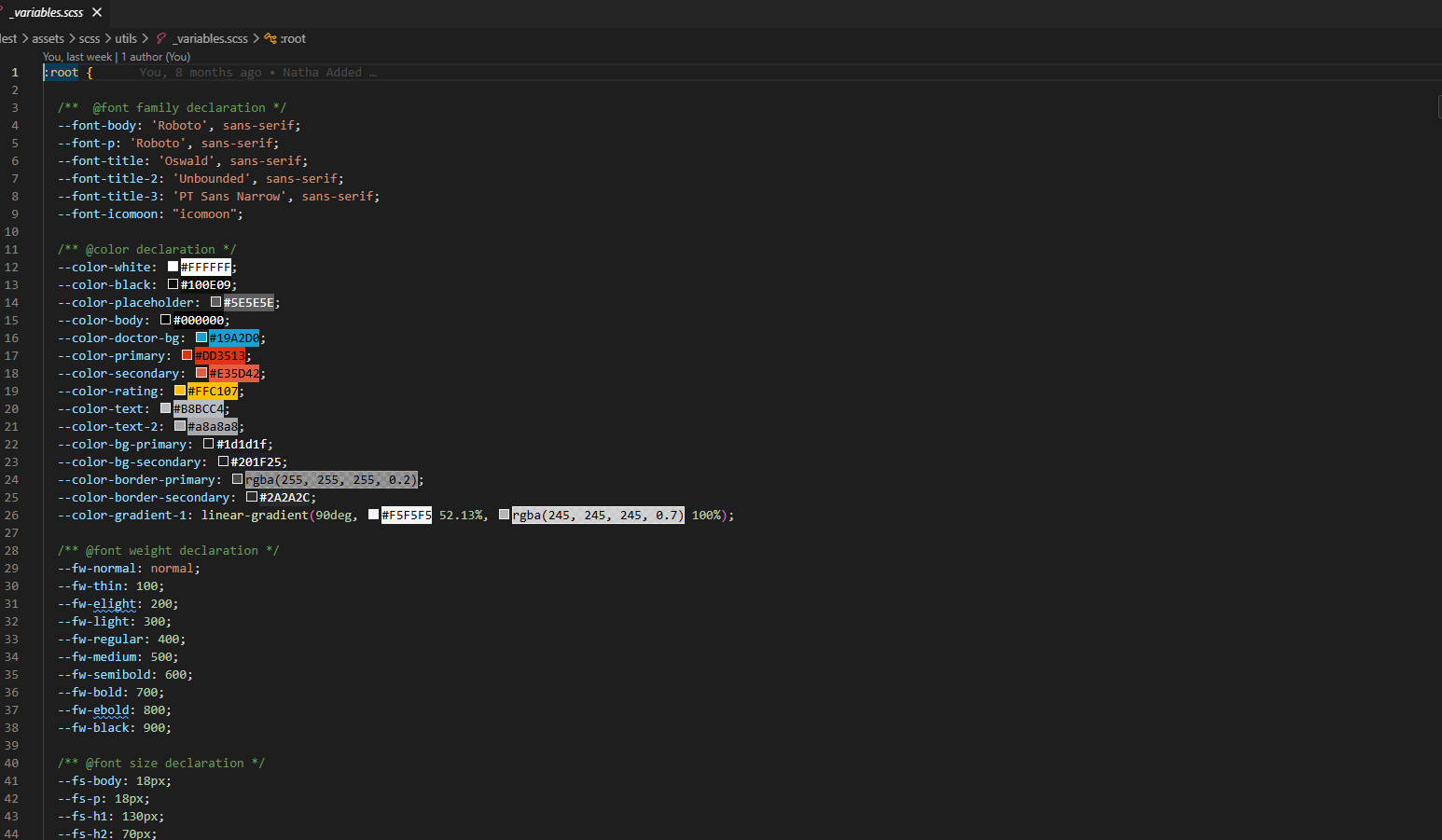
Task: Click the misspelled --fw-ebold property
Action: tap(93, 709)
